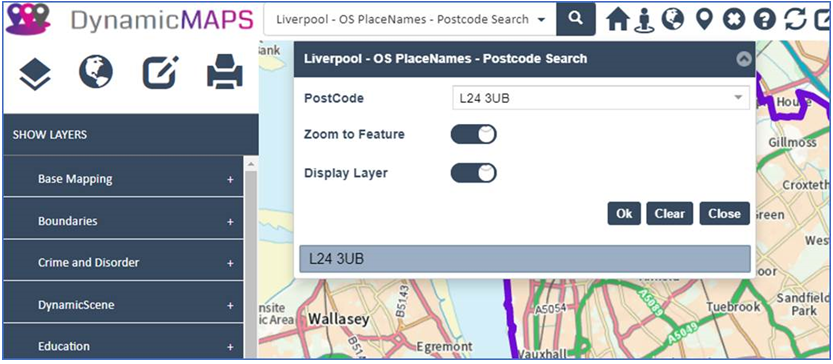Click the globe icon in sidebar
Screen dimensions: 833x364
[96, 72]
